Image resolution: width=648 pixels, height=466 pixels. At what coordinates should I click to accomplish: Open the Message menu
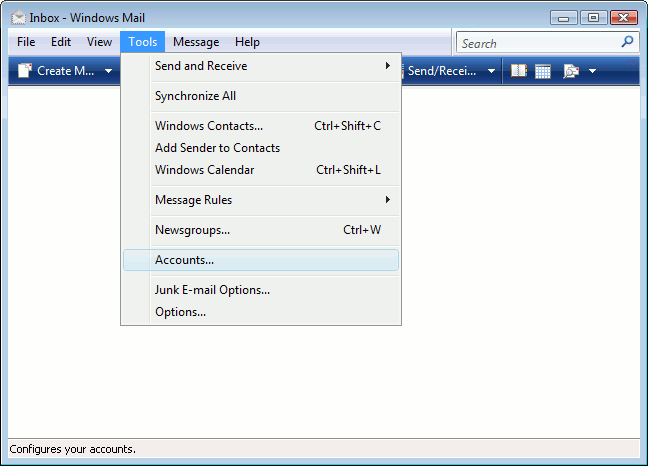[x=196, y=42]
